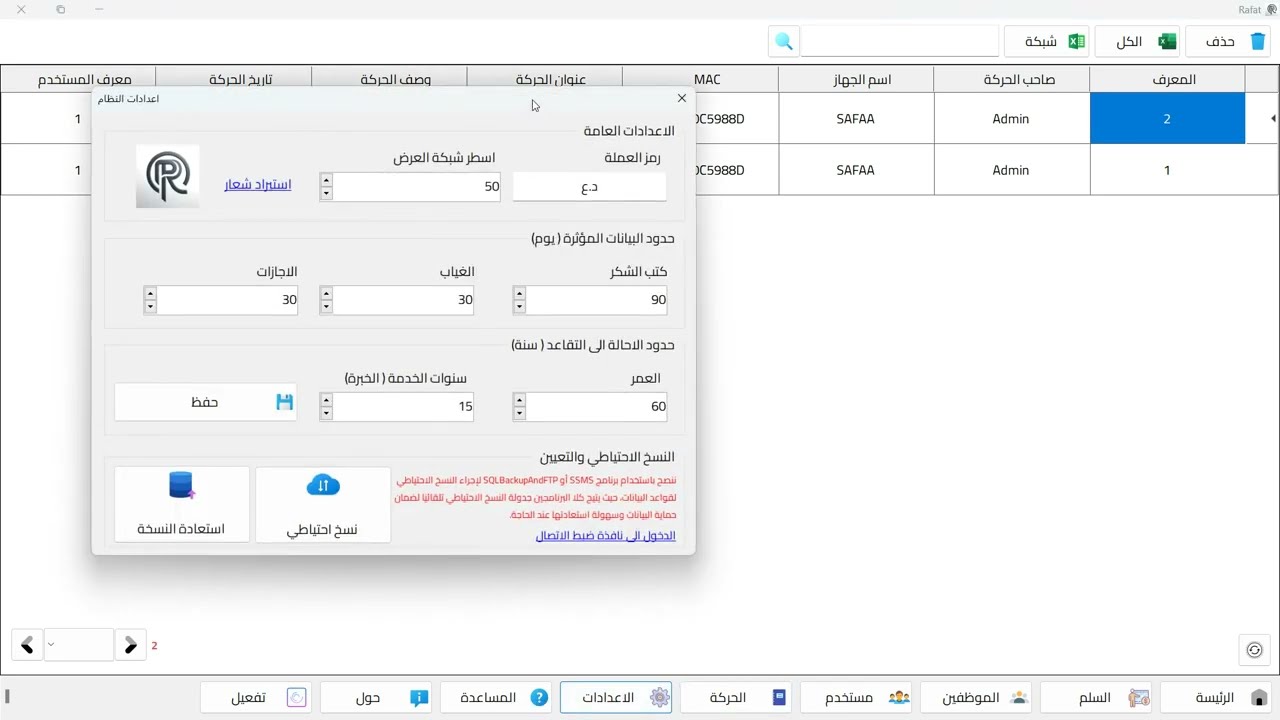Image resolution: width=1280 pixels, height=720 pixels.
Task: Go to next page arrow
Action: [x=130, y=645]
